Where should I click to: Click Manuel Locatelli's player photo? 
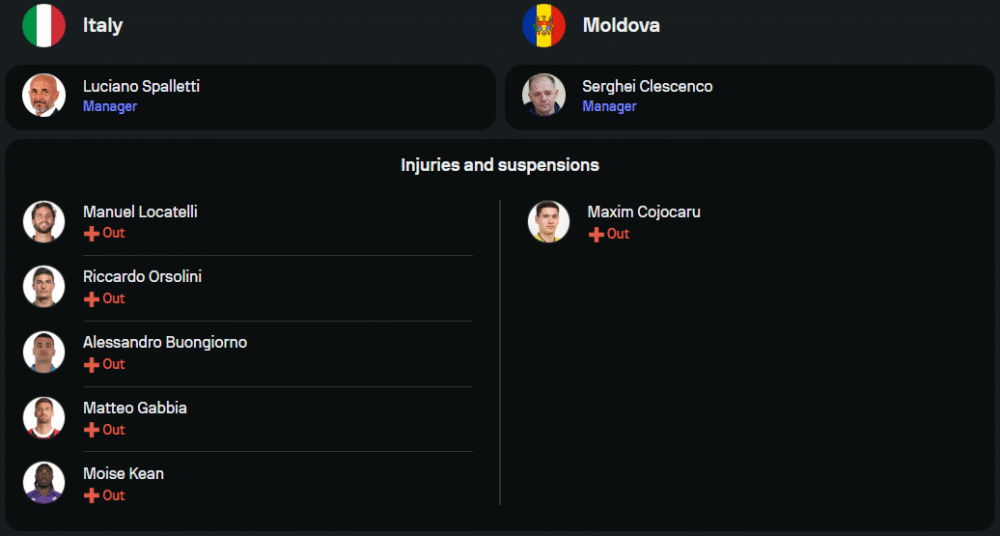coord(43,221)
